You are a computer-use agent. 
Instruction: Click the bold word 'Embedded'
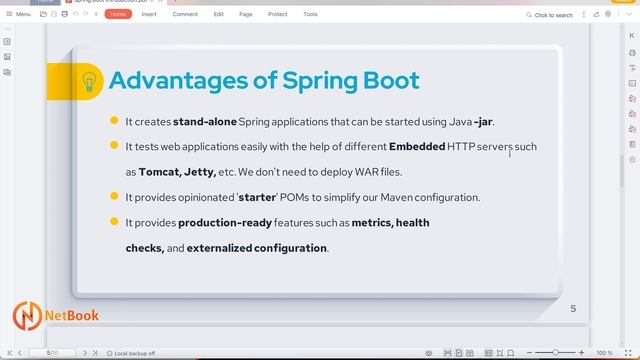coord(417,147)
